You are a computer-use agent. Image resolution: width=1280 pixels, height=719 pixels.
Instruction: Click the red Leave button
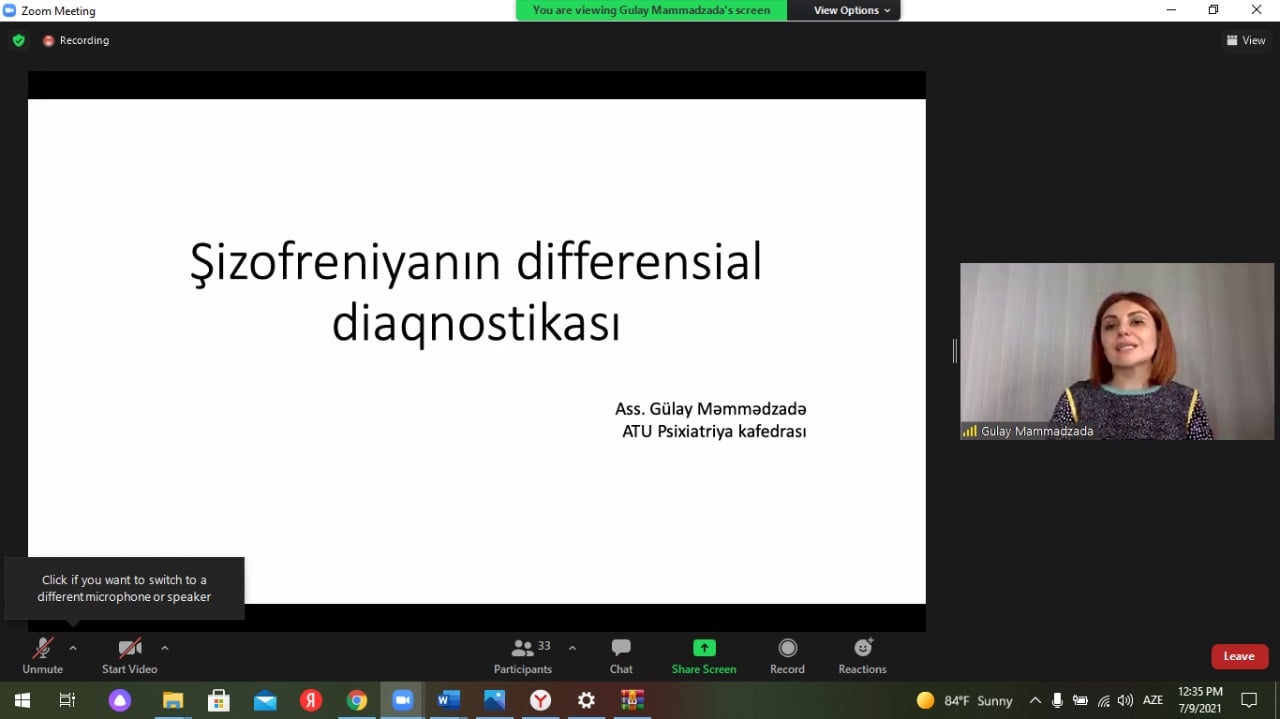pos(1239,656)
